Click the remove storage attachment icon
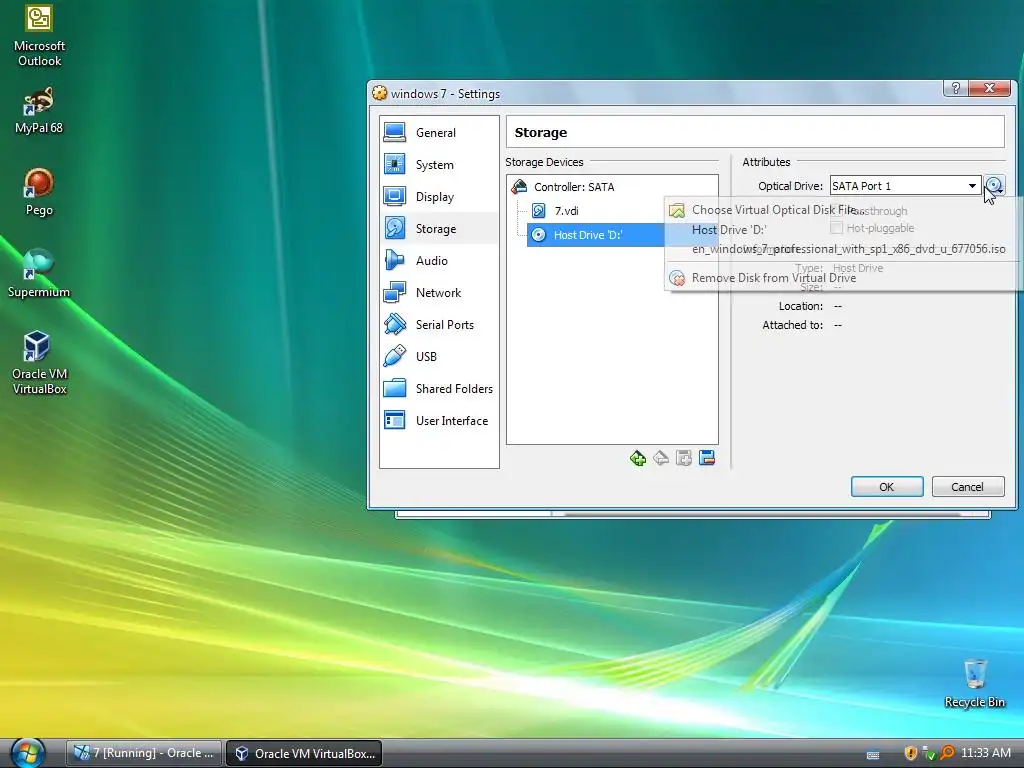This screenshot has height=768, width=1024. (x=707, y=458)
